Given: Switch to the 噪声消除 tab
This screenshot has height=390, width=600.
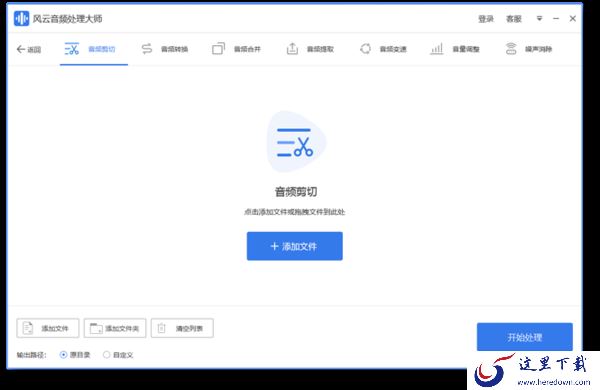Looking at the screenshot, I should point(528,49).
